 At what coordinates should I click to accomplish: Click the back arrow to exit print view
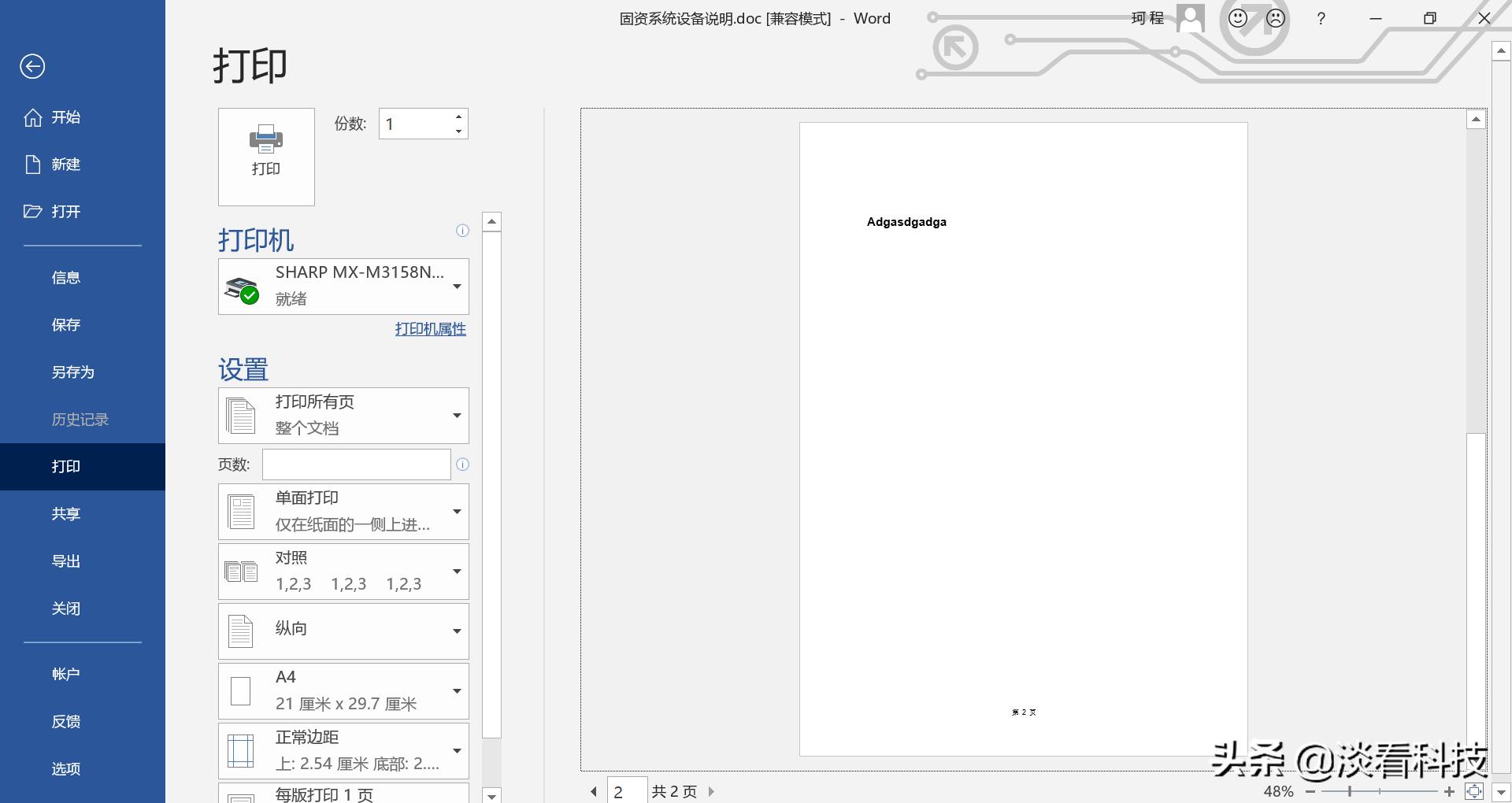(32, 66)
